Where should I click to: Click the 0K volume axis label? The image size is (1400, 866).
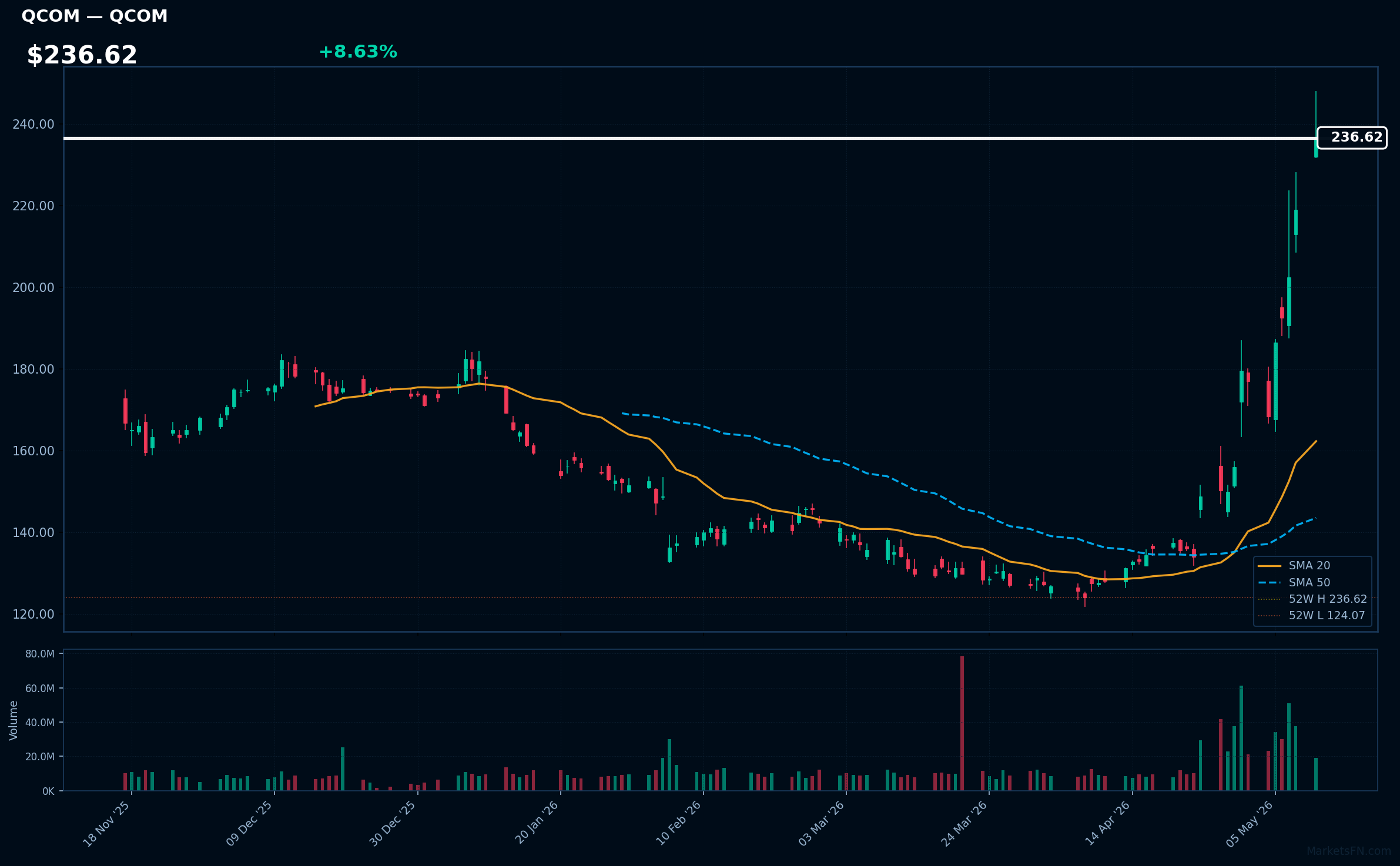[48, 791]
